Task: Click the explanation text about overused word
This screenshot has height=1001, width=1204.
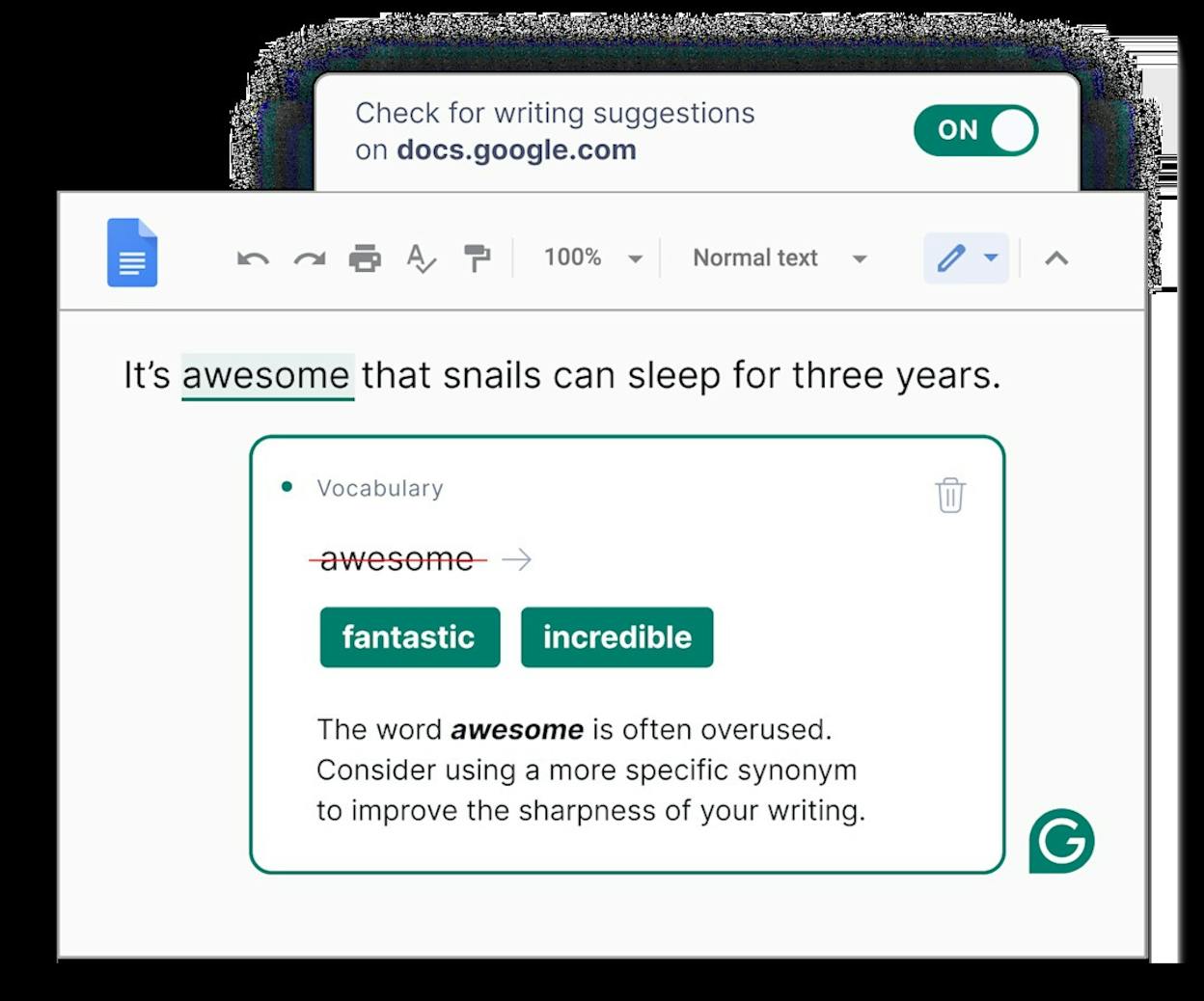Action: (x=590, y=770)
